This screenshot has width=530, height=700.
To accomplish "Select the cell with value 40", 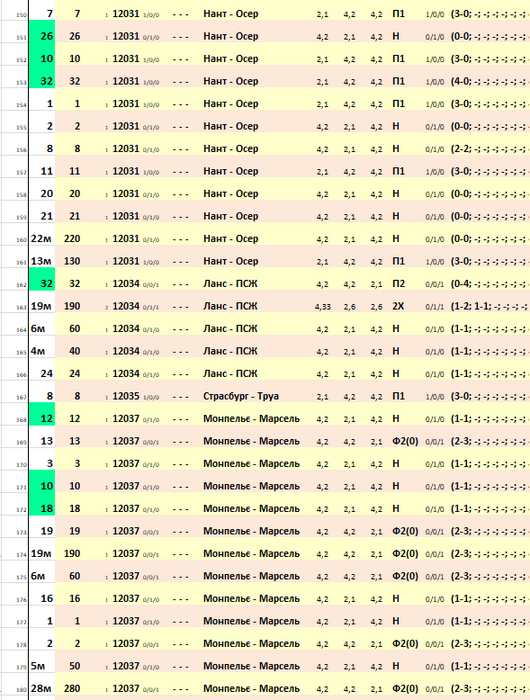I will (x=75, y=351).
